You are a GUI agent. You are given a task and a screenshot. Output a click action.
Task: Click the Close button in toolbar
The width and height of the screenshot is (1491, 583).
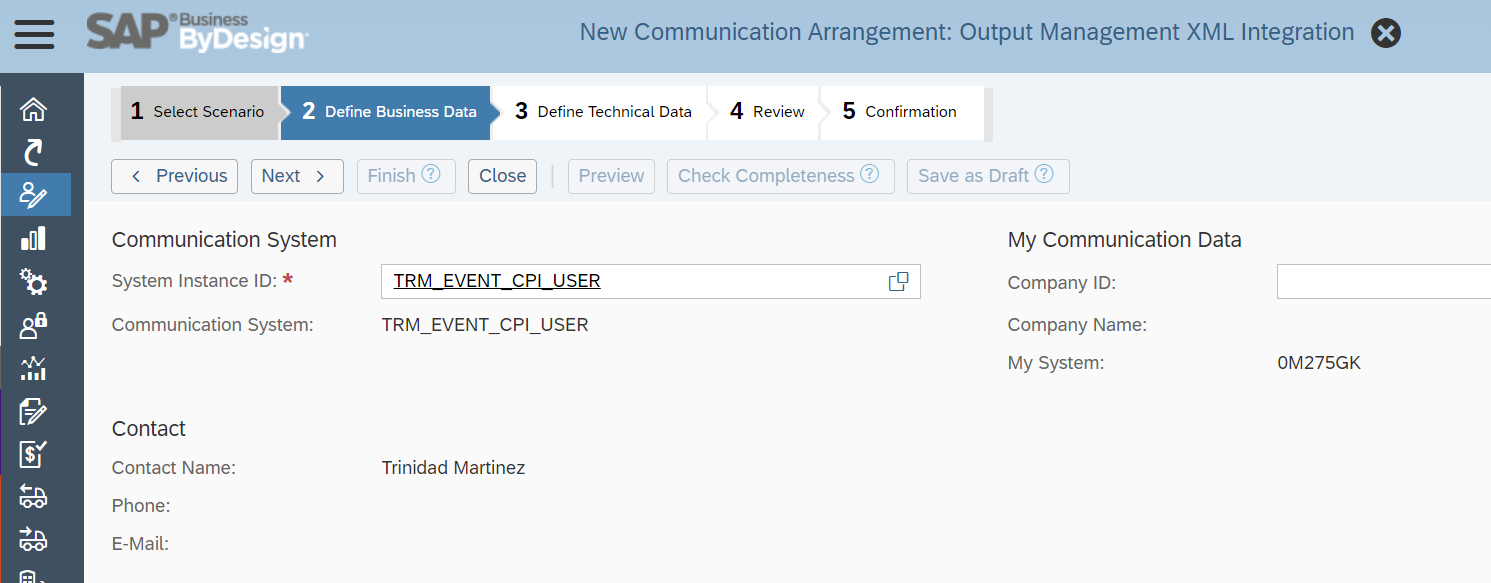tap(502, 176)
